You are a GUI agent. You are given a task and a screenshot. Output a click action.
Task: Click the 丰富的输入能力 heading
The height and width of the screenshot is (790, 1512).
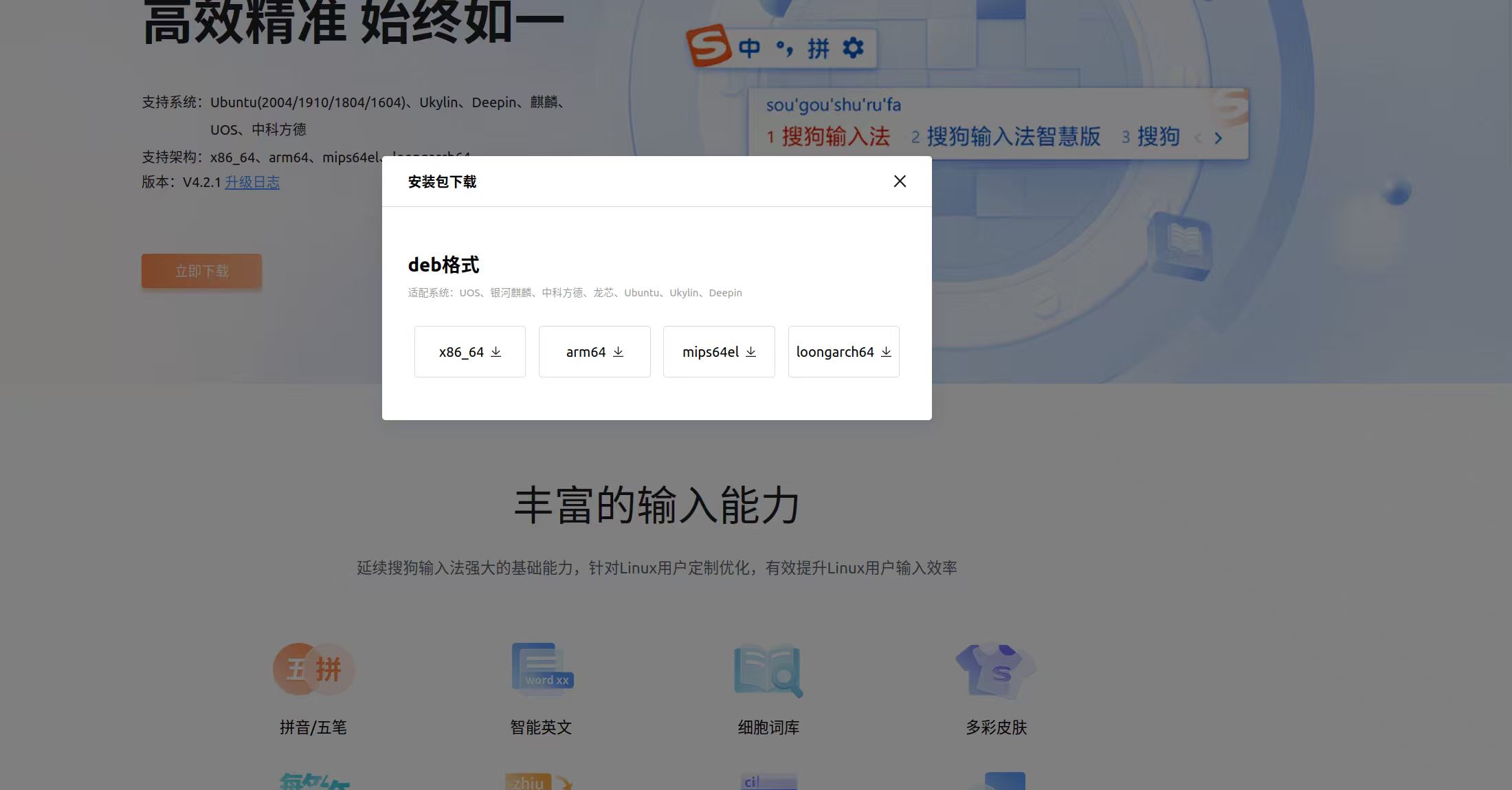click(657, 505)
